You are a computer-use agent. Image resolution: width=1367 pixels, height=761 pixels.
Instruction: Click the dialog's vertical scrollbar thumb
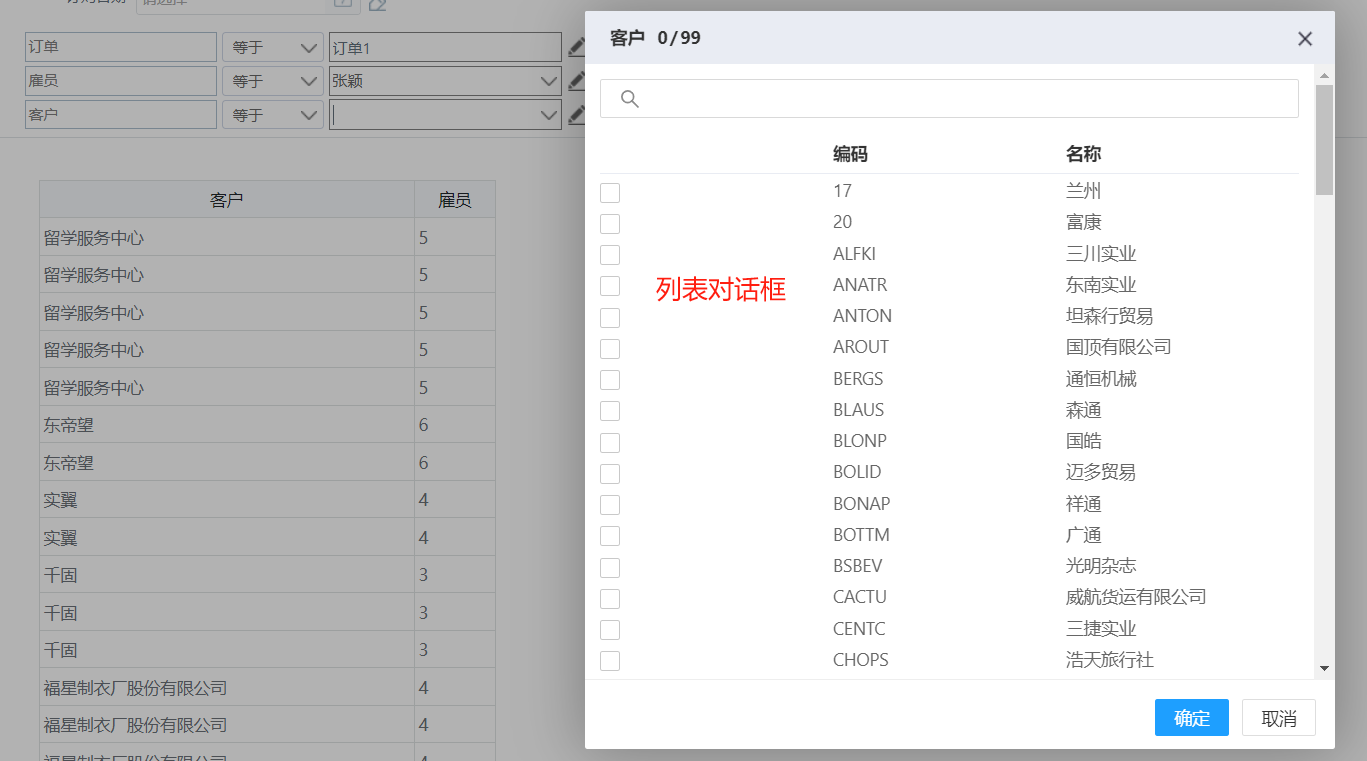point(1324,140)
